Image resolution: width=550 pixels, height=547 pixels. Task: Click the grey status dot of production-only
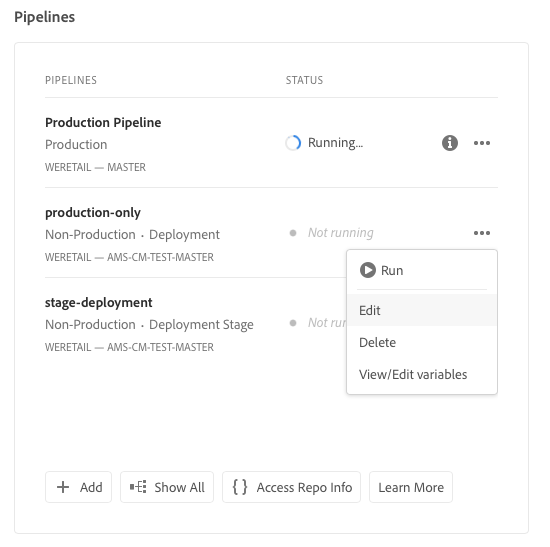coord(293,233)
